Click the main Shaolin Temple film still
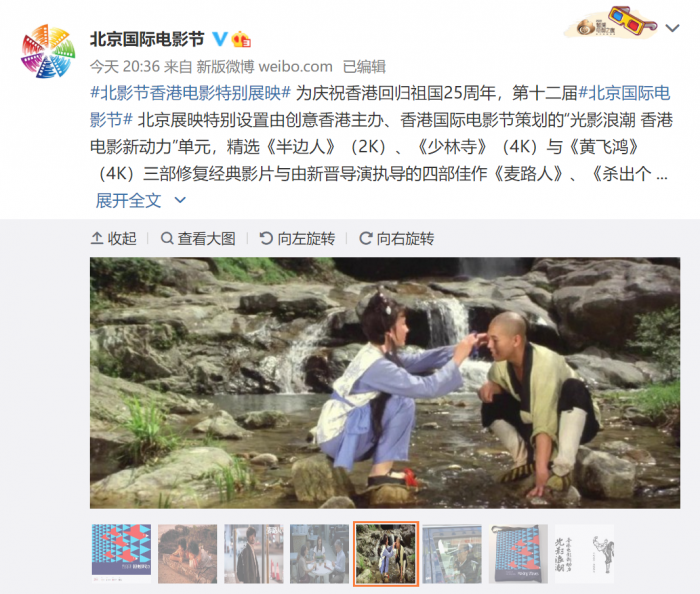This screenshot has width=700, height=594. pyautogui.click(x=385, y=383)
